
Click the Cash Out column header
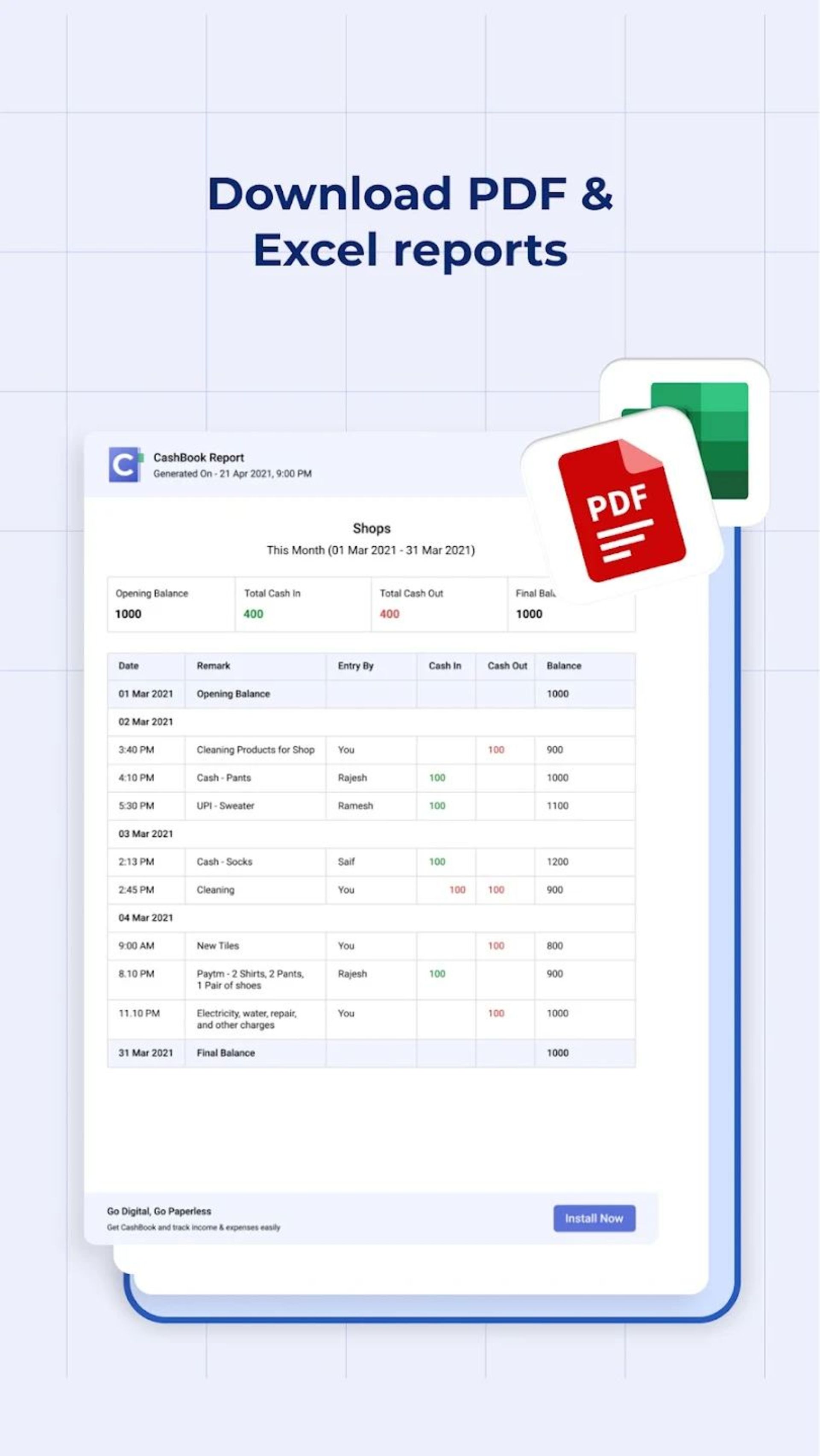coord(507,665)
